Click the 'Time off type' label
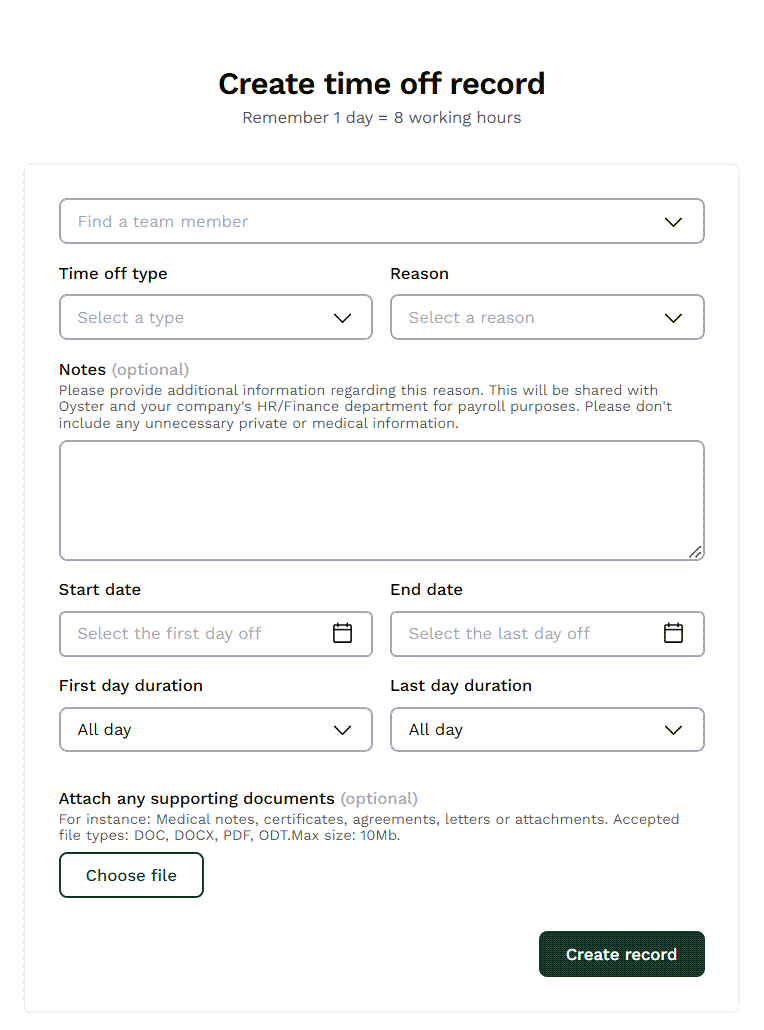 pos(113,273)
